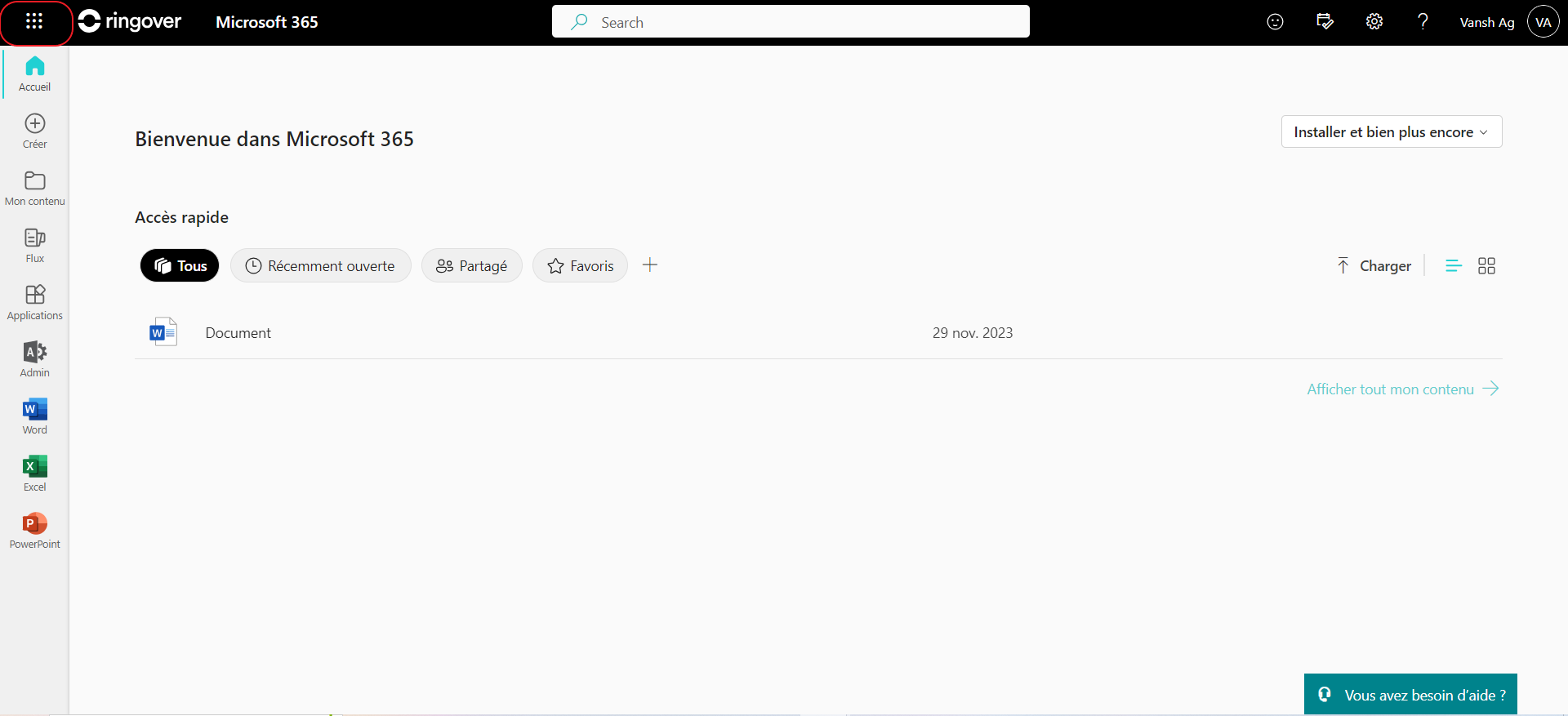Open Applications in the sidebar
This screenshot has width=1568, height=716.
(34, 302)
